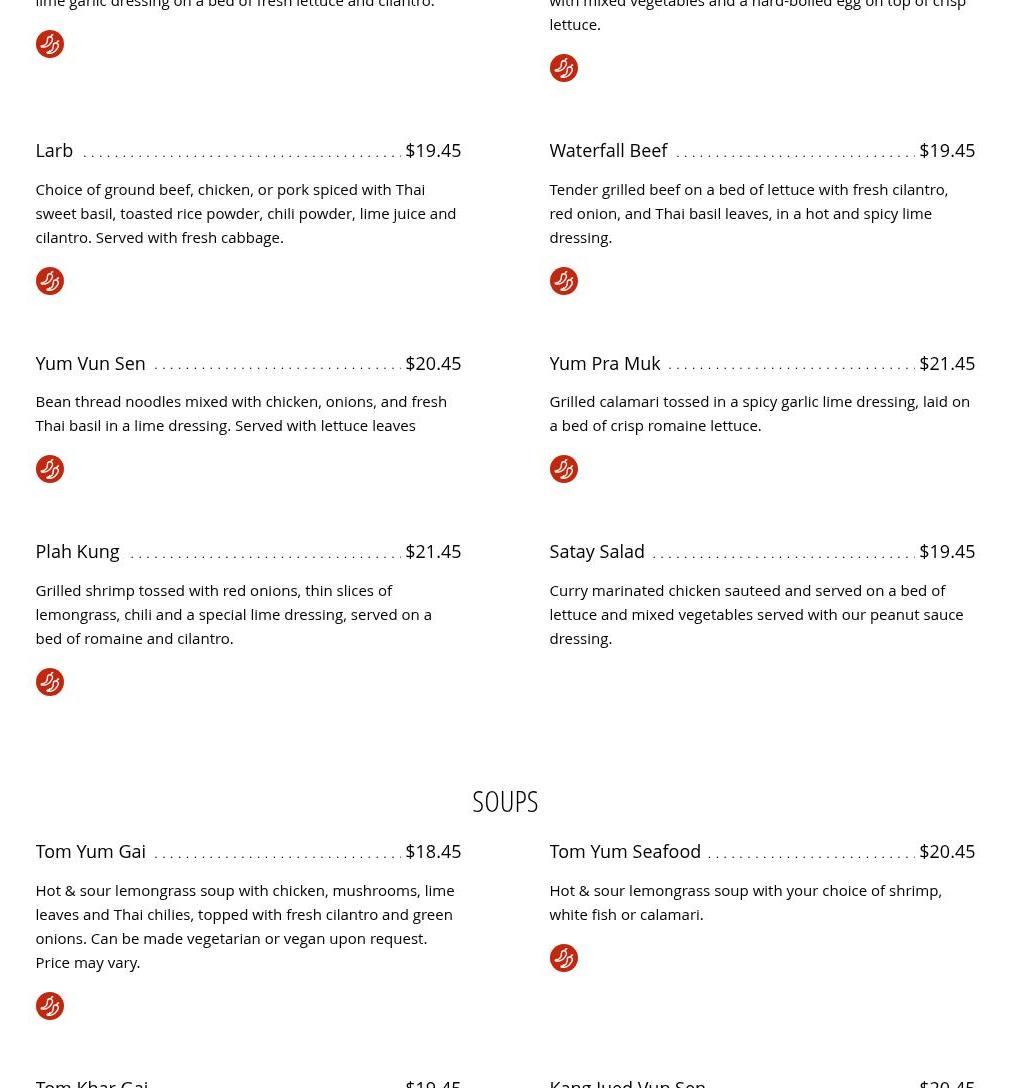
Task: Open the Tom Yum Gai dish name
Action: coord(91,851)
